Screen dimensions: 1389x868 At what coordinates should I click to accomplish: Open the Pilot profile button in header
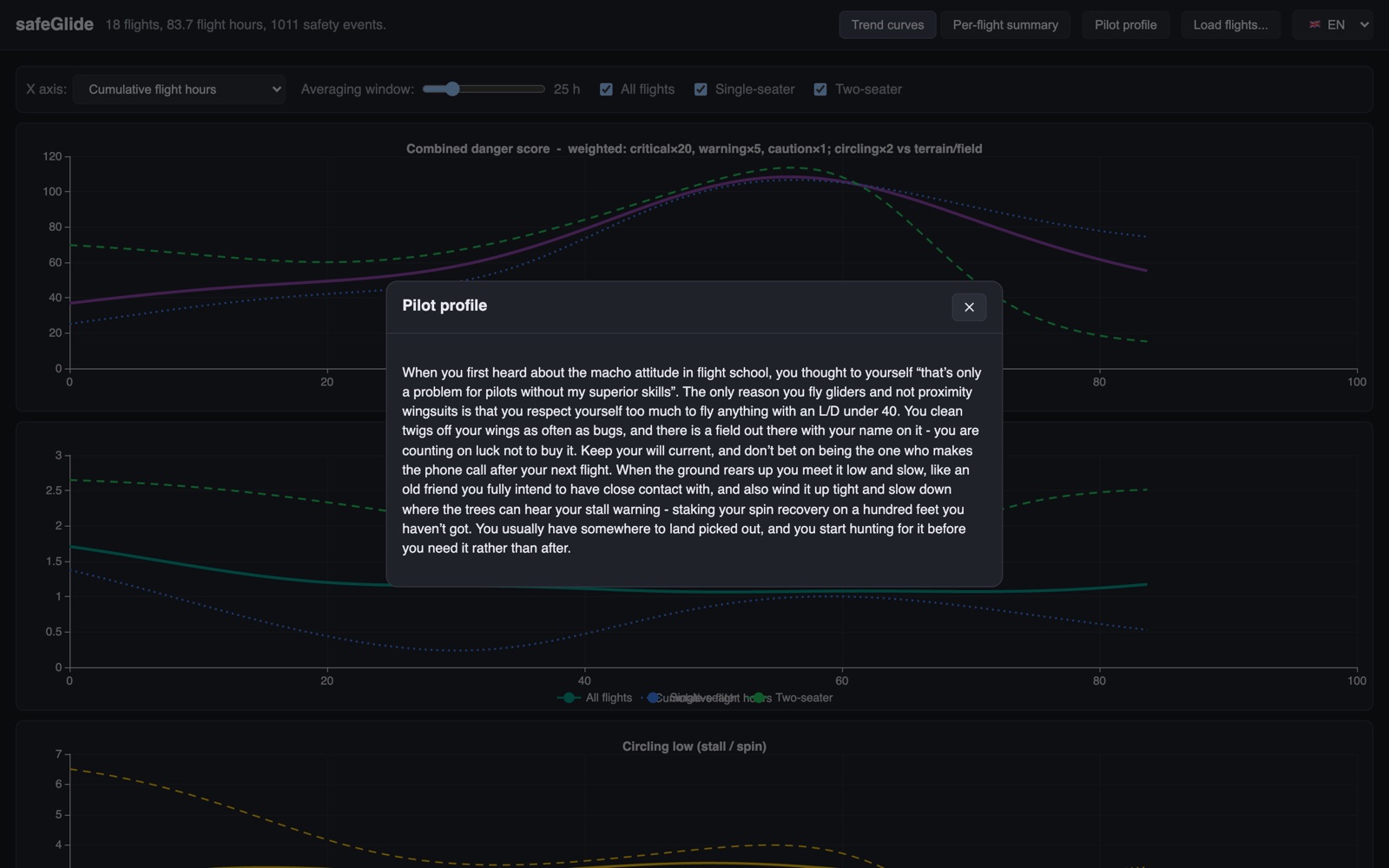(1125, 25)
